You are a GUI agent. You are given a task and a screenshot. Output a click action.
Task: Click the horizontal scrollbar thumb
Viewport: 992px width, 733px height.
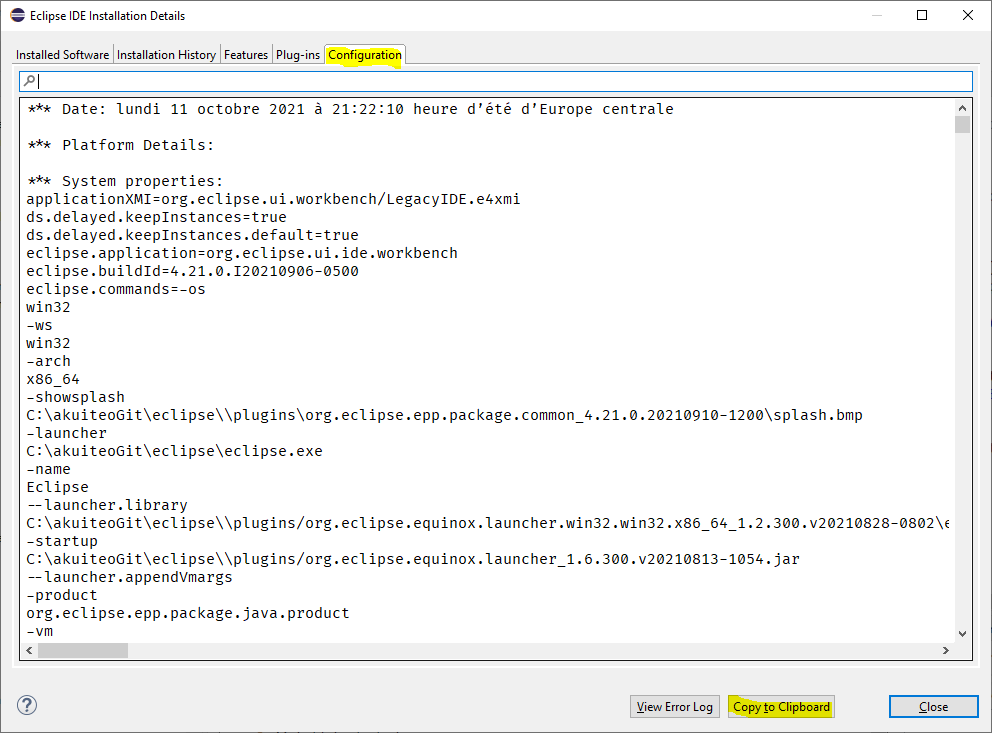[x=85, y=650]
